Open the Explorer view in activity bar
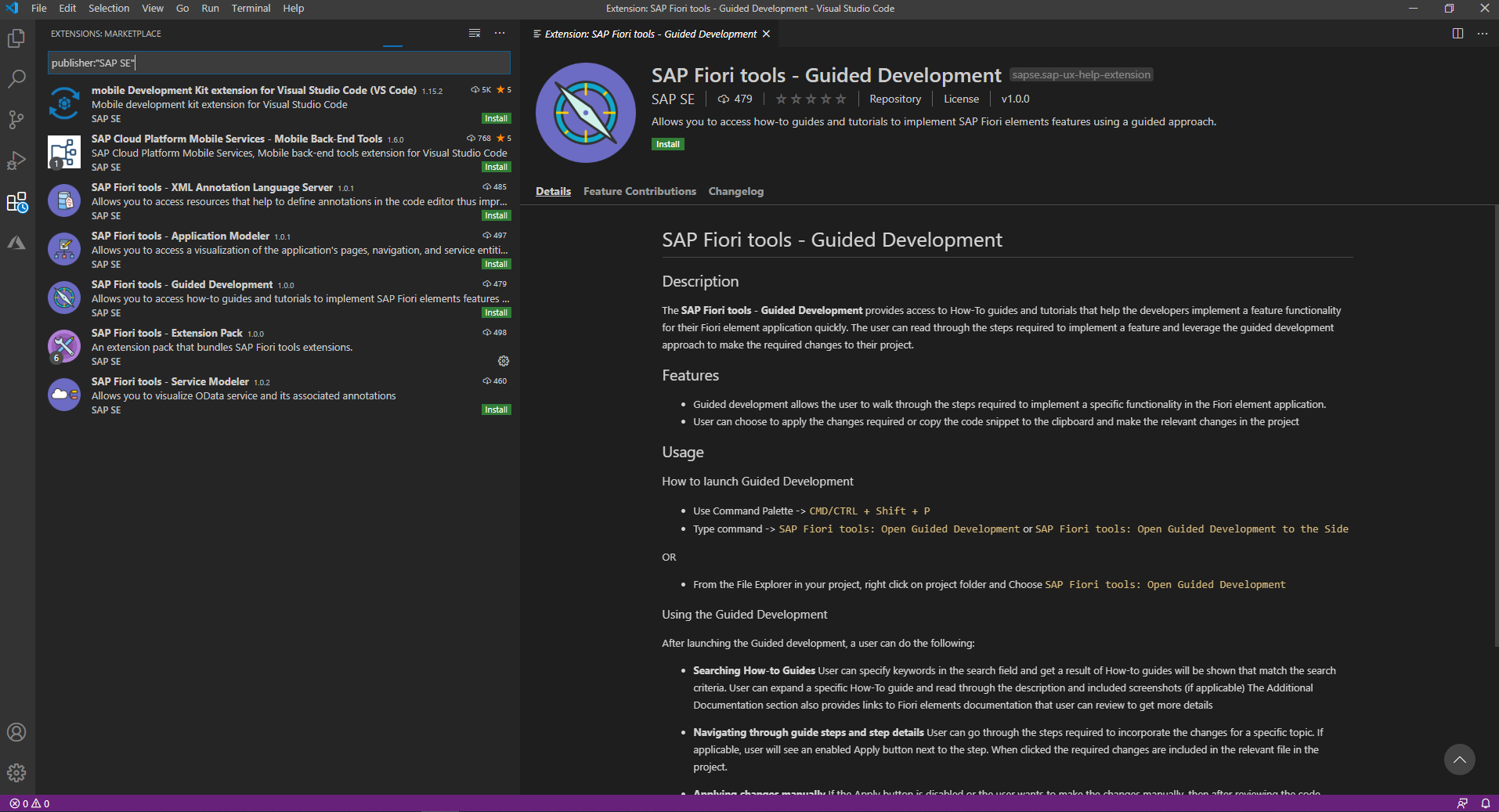 pyautogui.click(x=16, y=38)
